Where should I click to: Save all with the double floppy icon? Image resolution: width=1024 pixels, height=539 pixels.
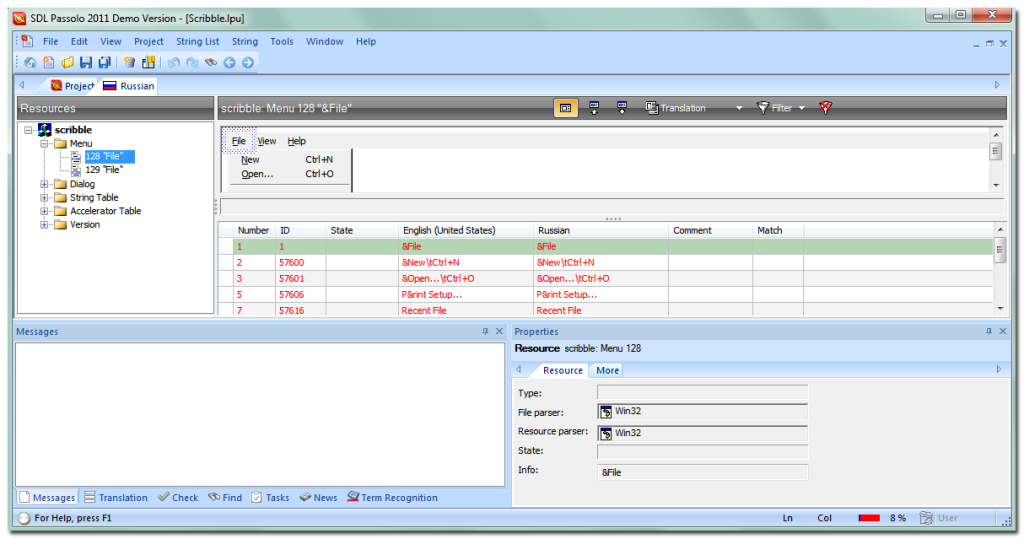104,63
